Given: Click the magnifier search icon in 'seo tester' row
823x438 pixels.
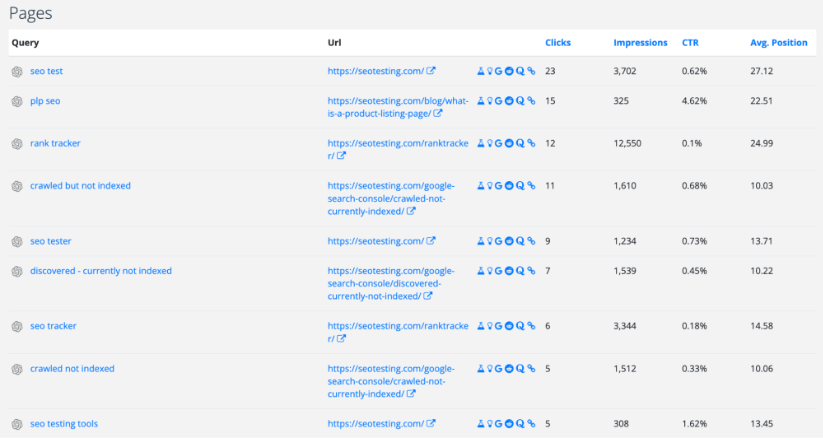Looking at the screenshot, I should coord(520,241).
